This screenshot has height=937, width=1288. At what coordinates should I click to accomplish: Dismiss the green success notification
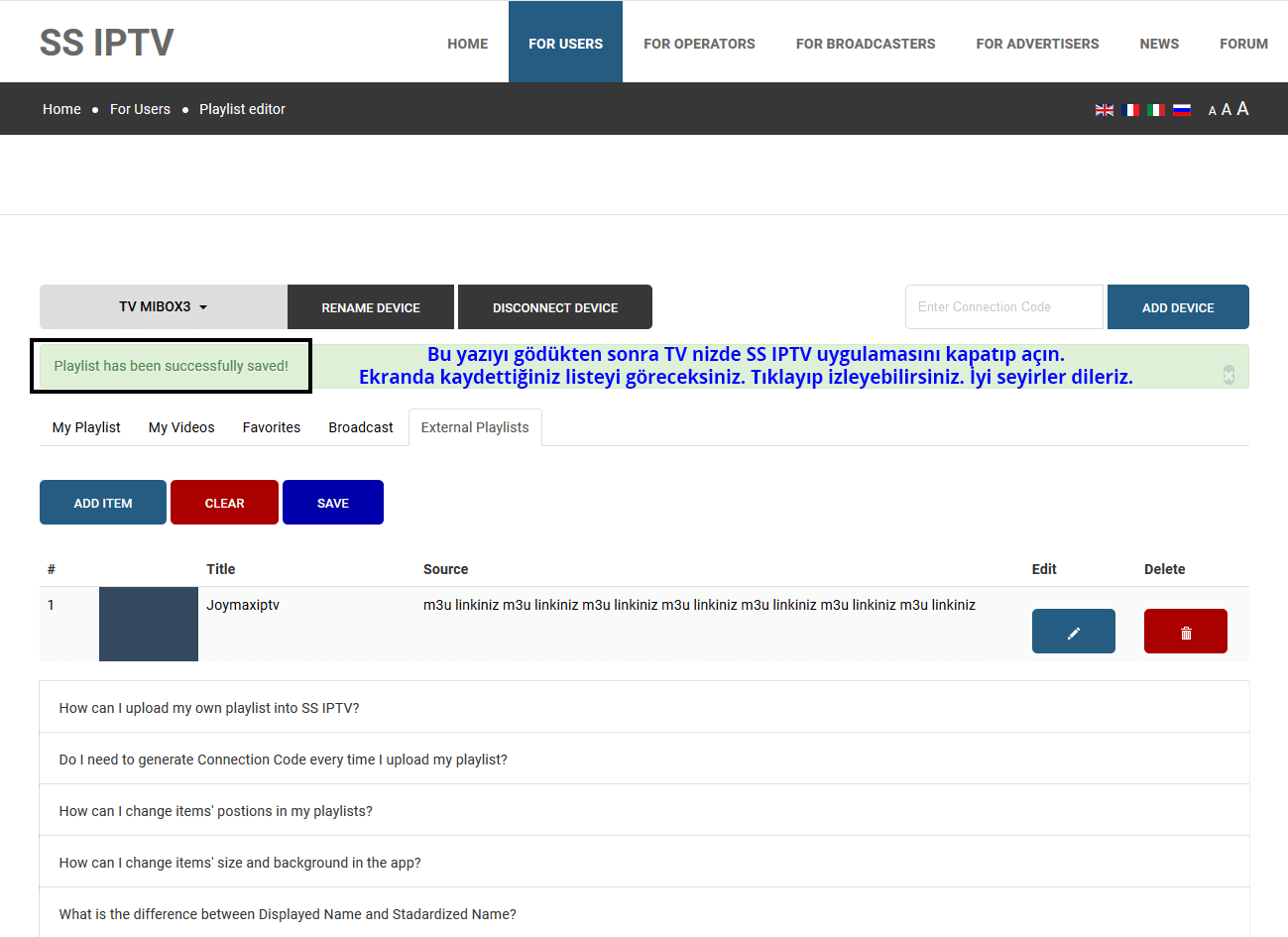(x=1229, y=374)
